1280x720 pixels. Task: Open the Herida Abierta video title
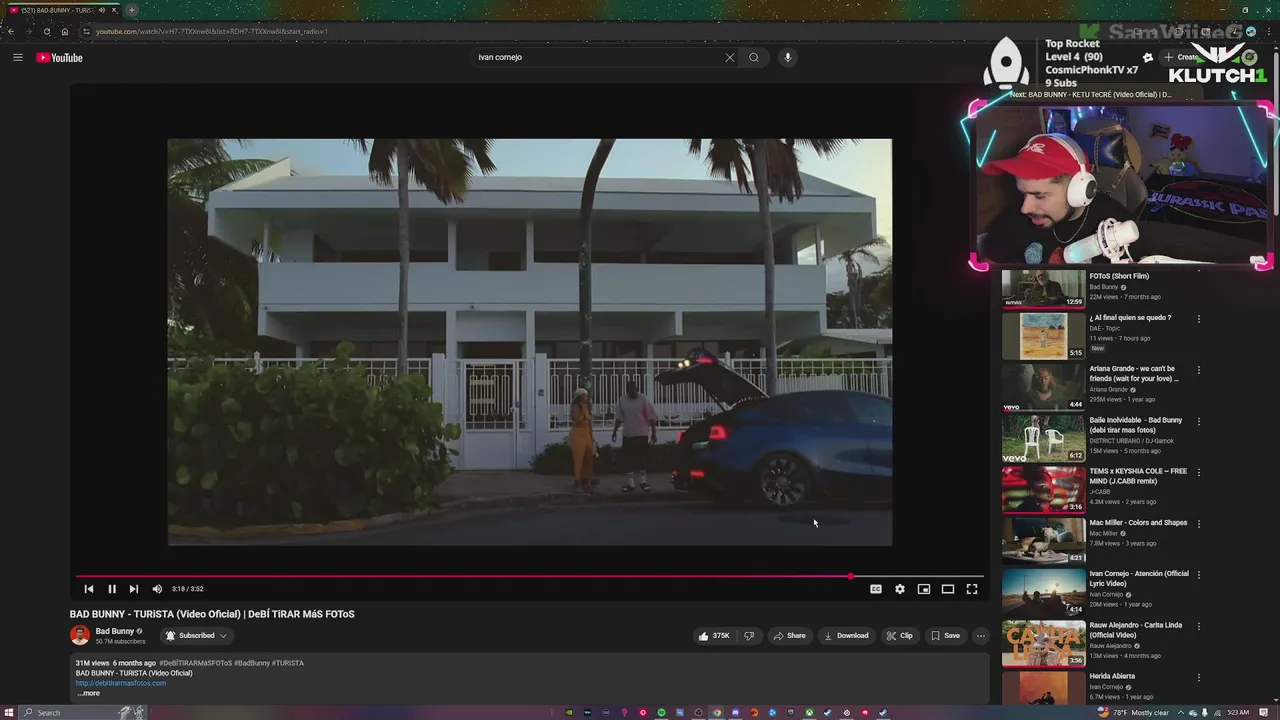tap(1112, 676)
